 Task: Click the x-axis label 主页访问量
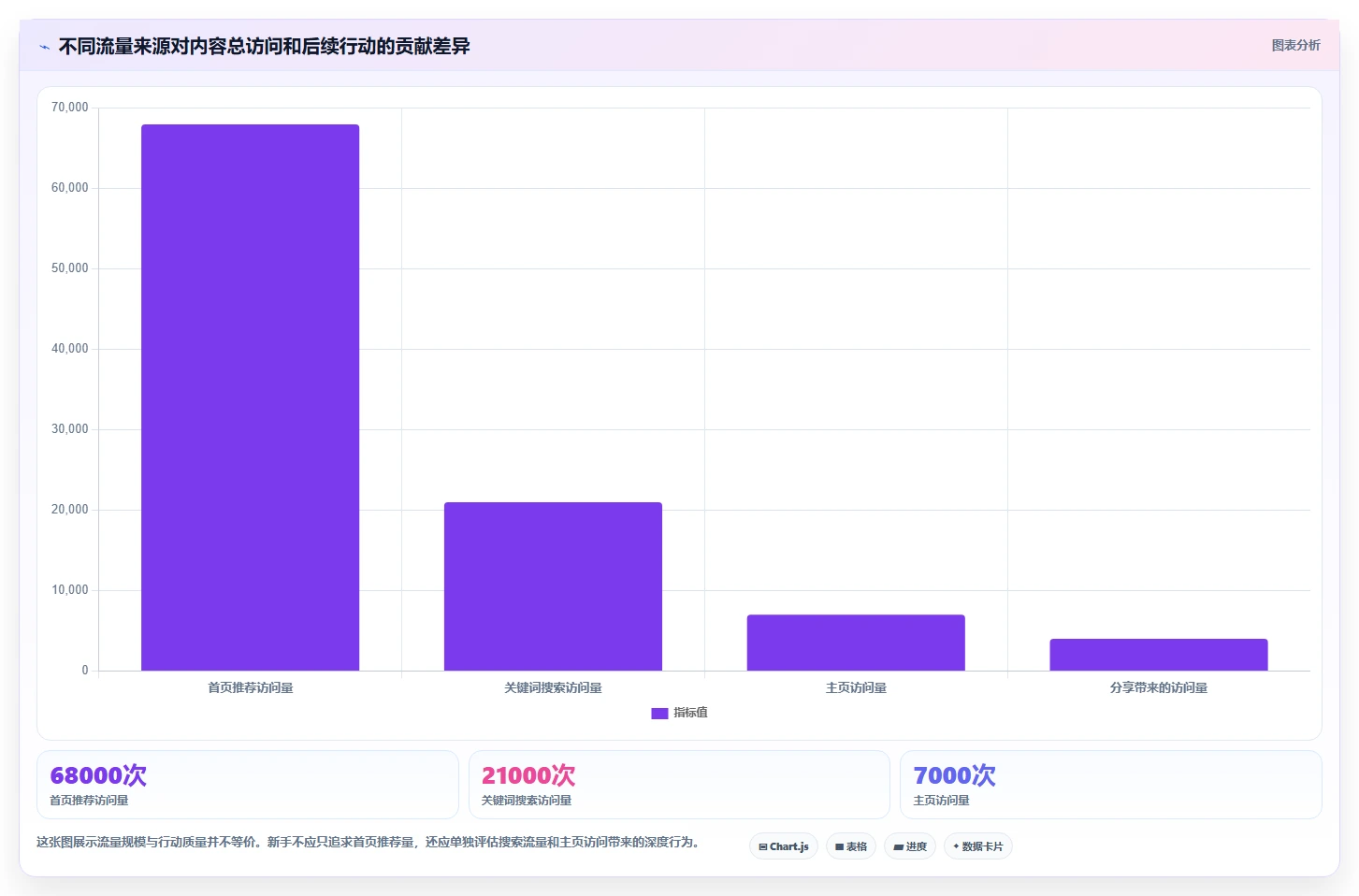pyautogui.click(x=856, y=687)
